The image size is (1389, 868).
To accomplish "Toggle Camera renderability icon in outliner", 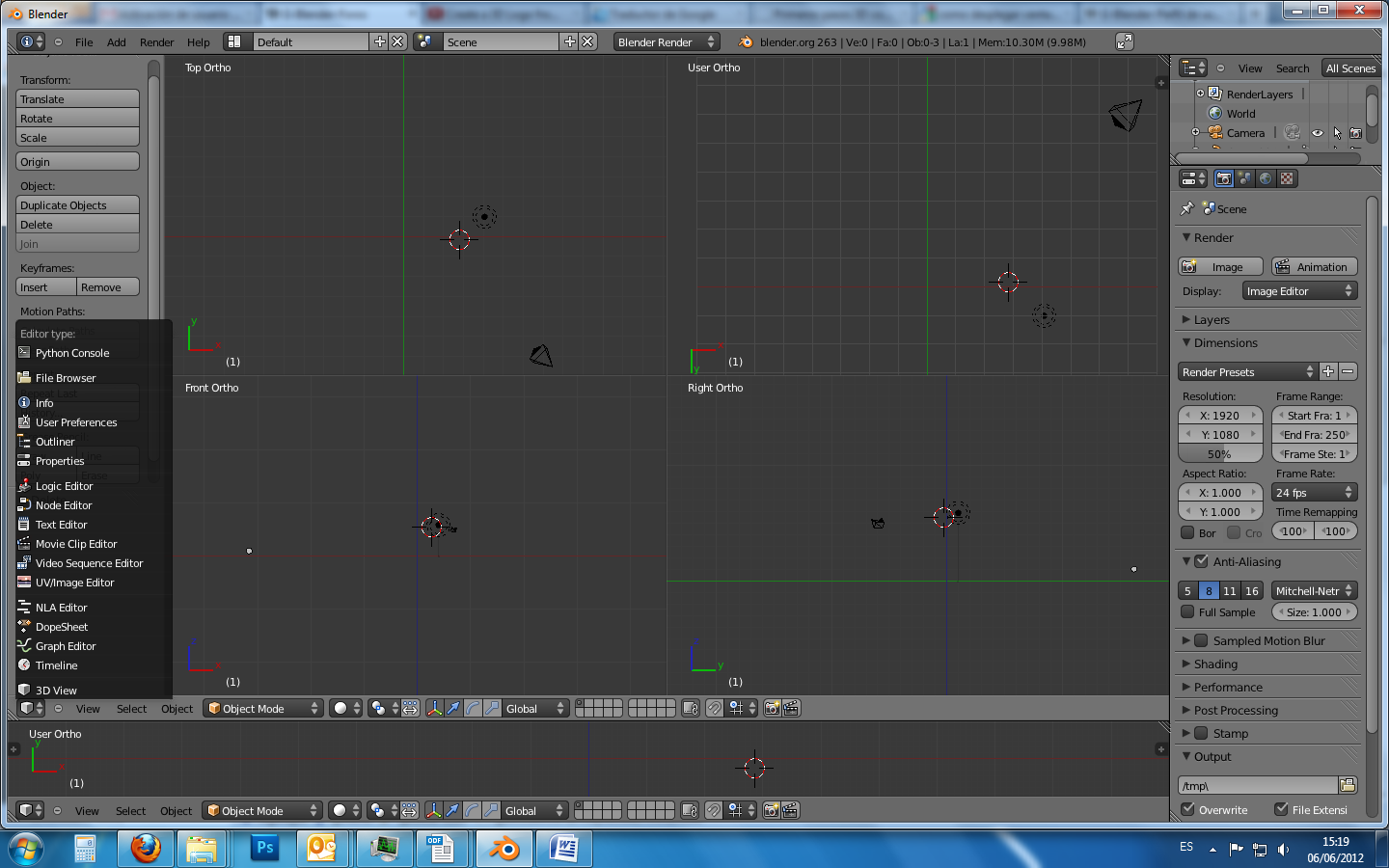I will click(x=1355, y=133).
